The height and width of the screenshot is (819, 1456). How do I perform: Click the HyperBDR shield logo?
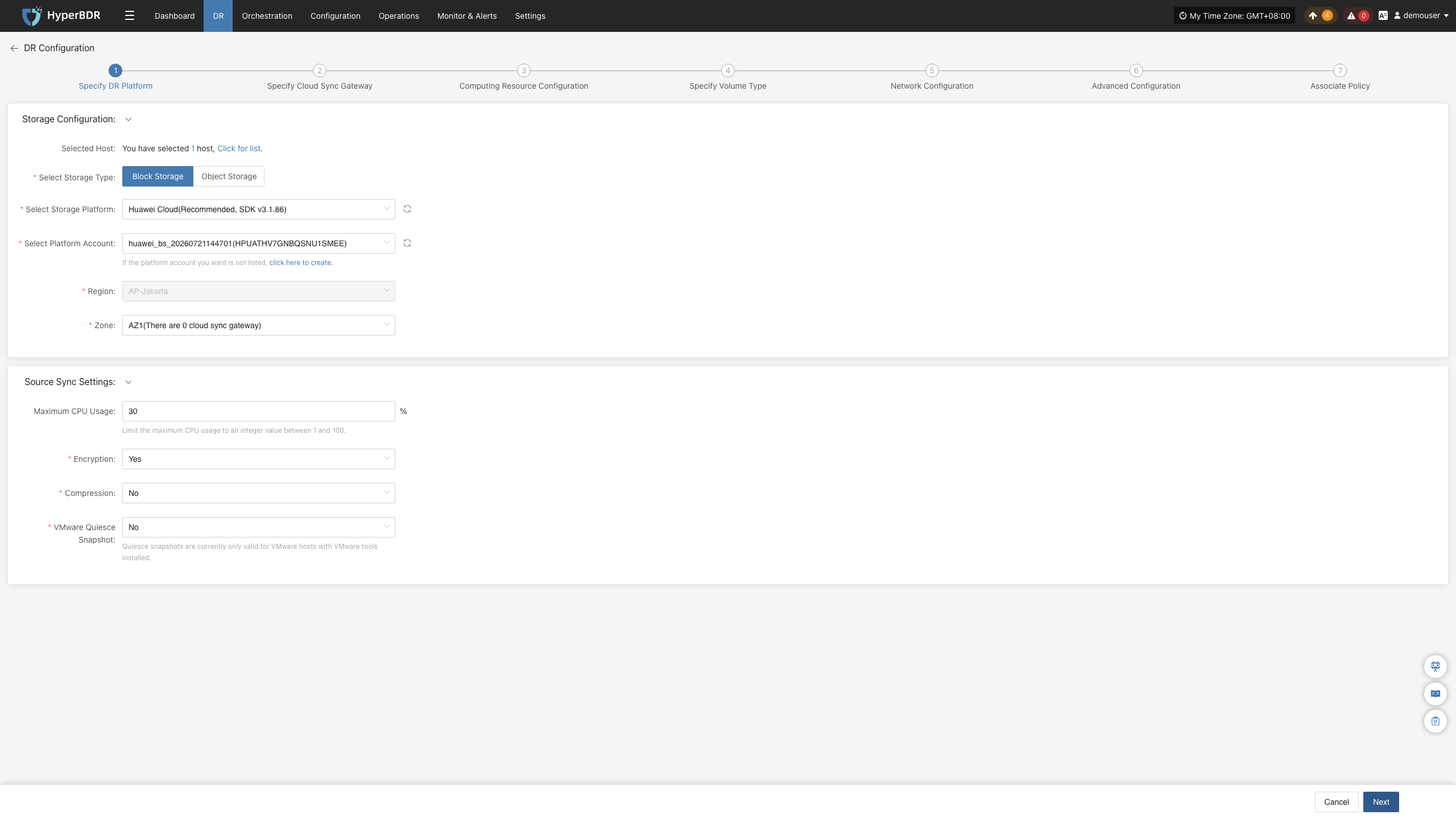pyautogui.click(x=32, y=16)
